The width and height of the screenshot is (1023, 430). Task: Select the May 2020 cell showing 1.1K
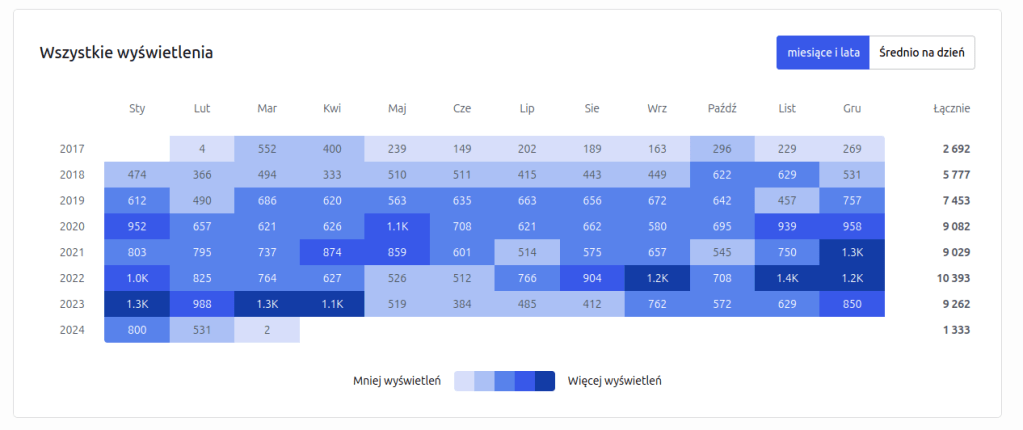[x=397, y=226]
